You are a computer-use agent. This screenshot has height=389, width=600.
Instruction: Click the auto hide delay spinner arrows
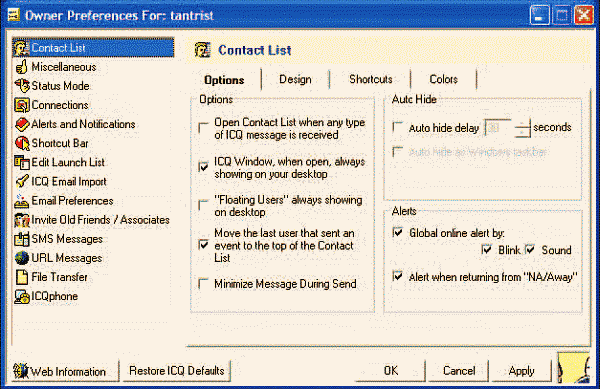(x=523, y=128)
